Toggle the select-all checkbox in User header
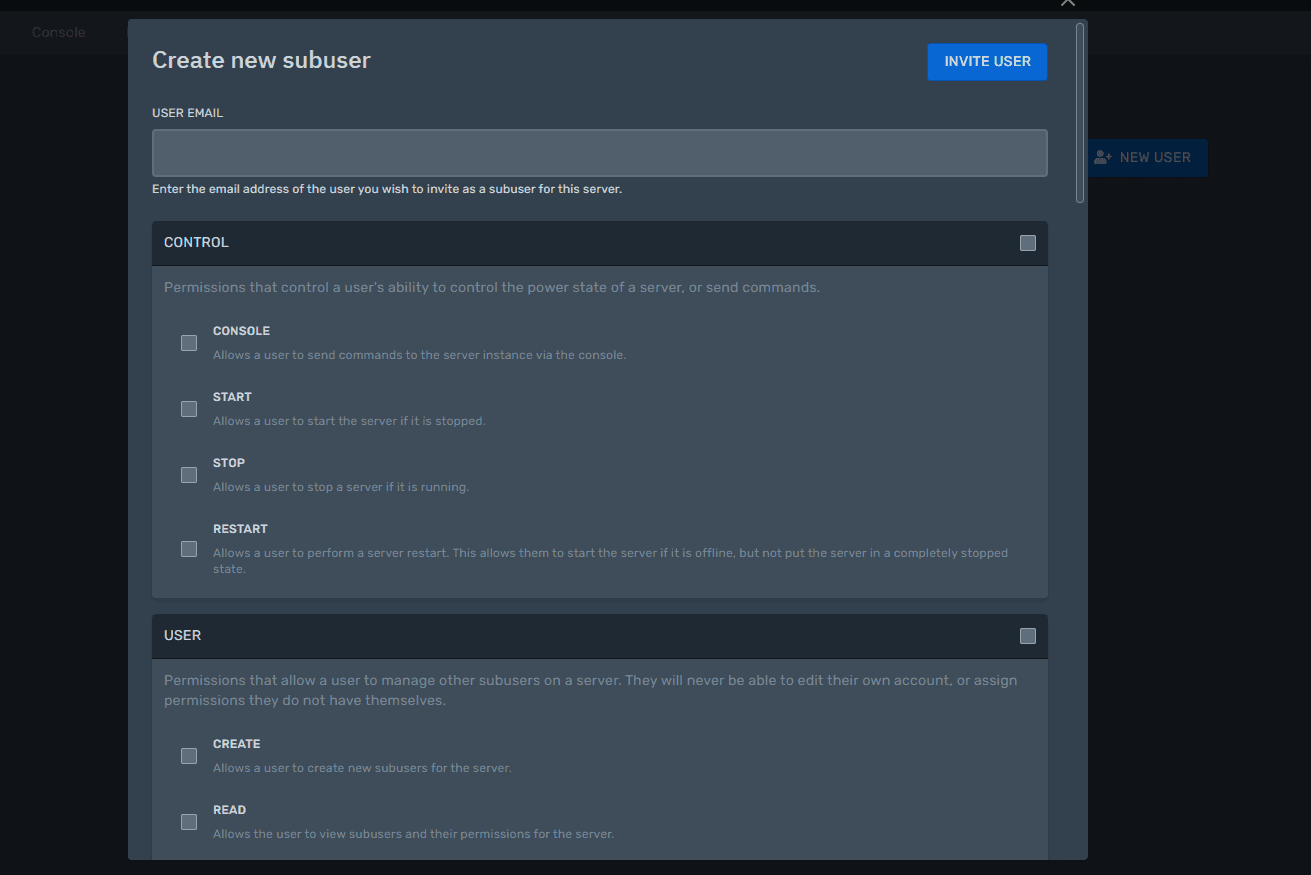1311x875 pixels. pos(1027,636)
